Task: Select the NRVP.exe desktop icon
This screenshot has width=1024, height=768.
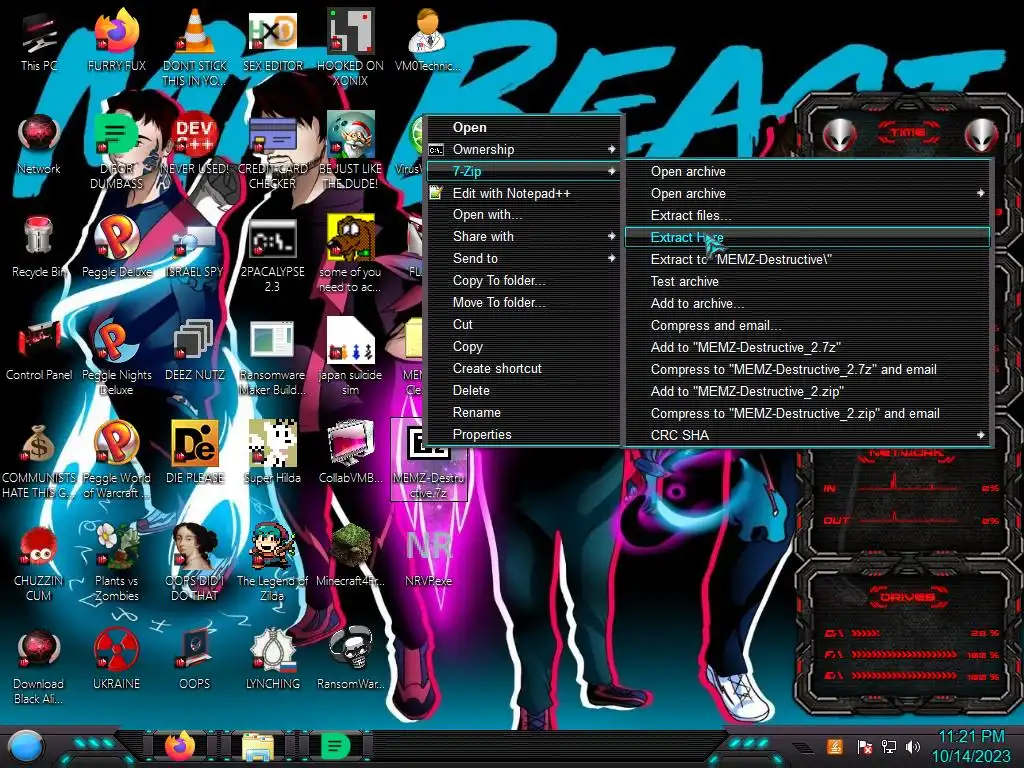Action: 428,557
